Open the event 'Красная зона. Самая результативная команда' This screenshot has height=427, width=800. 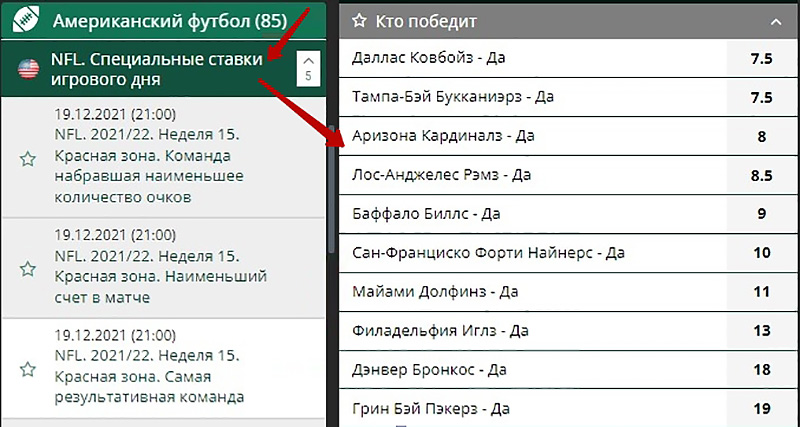tap(163, 368)
